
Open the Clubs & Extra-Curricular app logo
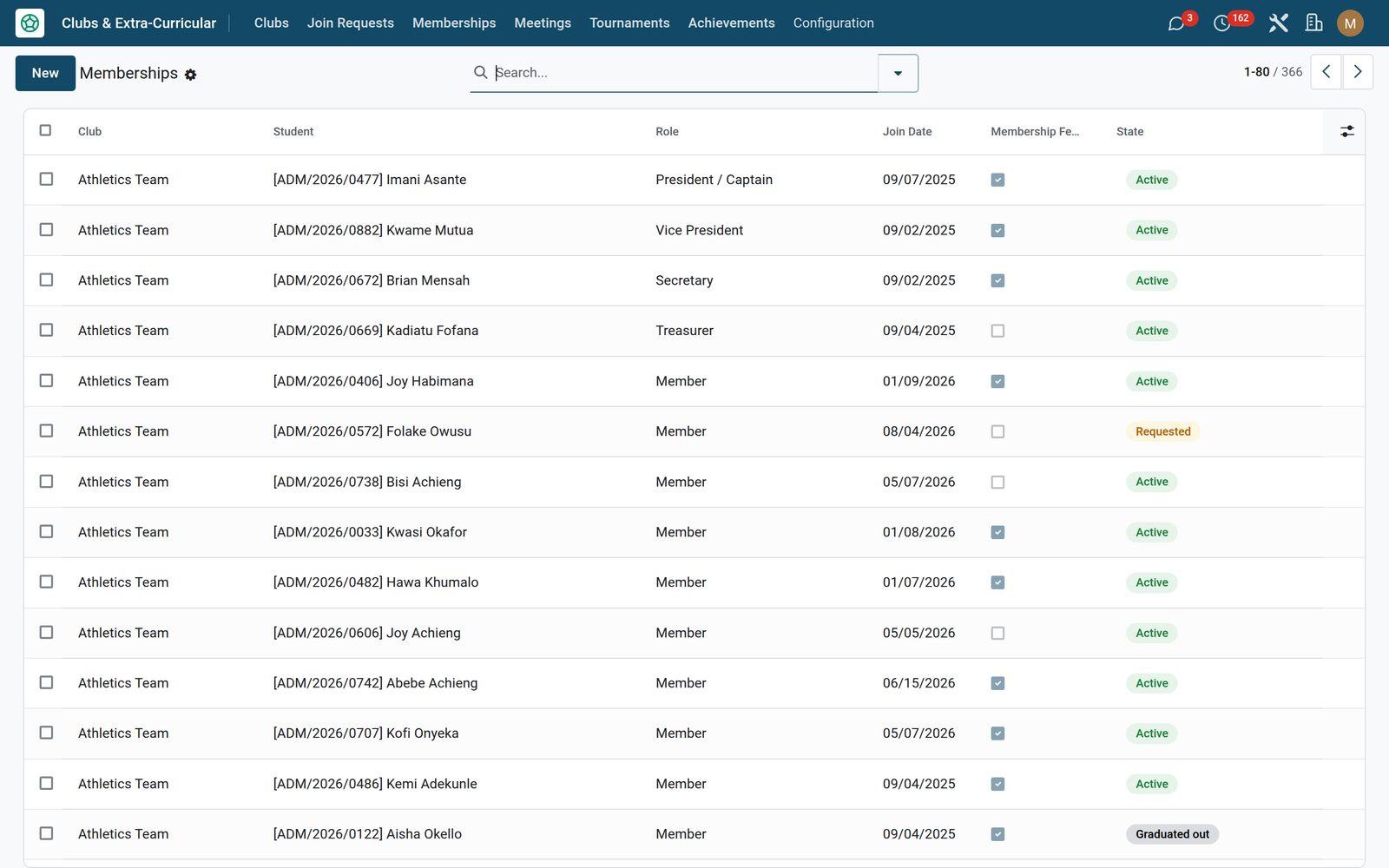30,23
